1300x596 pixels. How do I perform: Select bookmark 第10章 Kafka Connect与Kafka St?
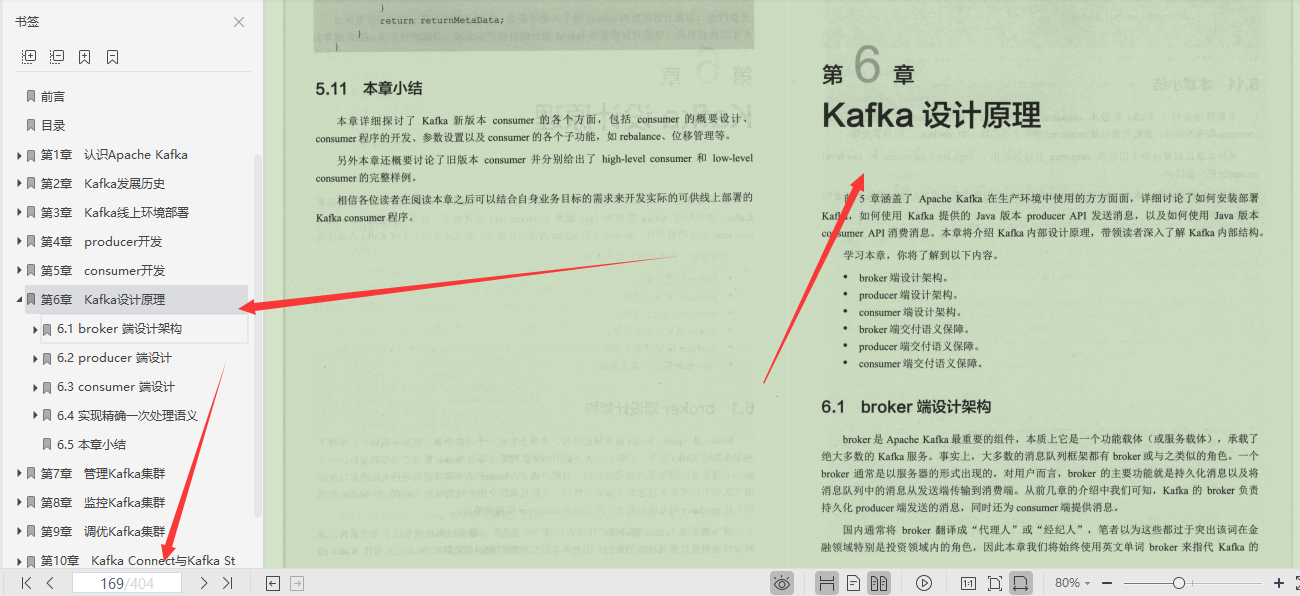point(138,561)
